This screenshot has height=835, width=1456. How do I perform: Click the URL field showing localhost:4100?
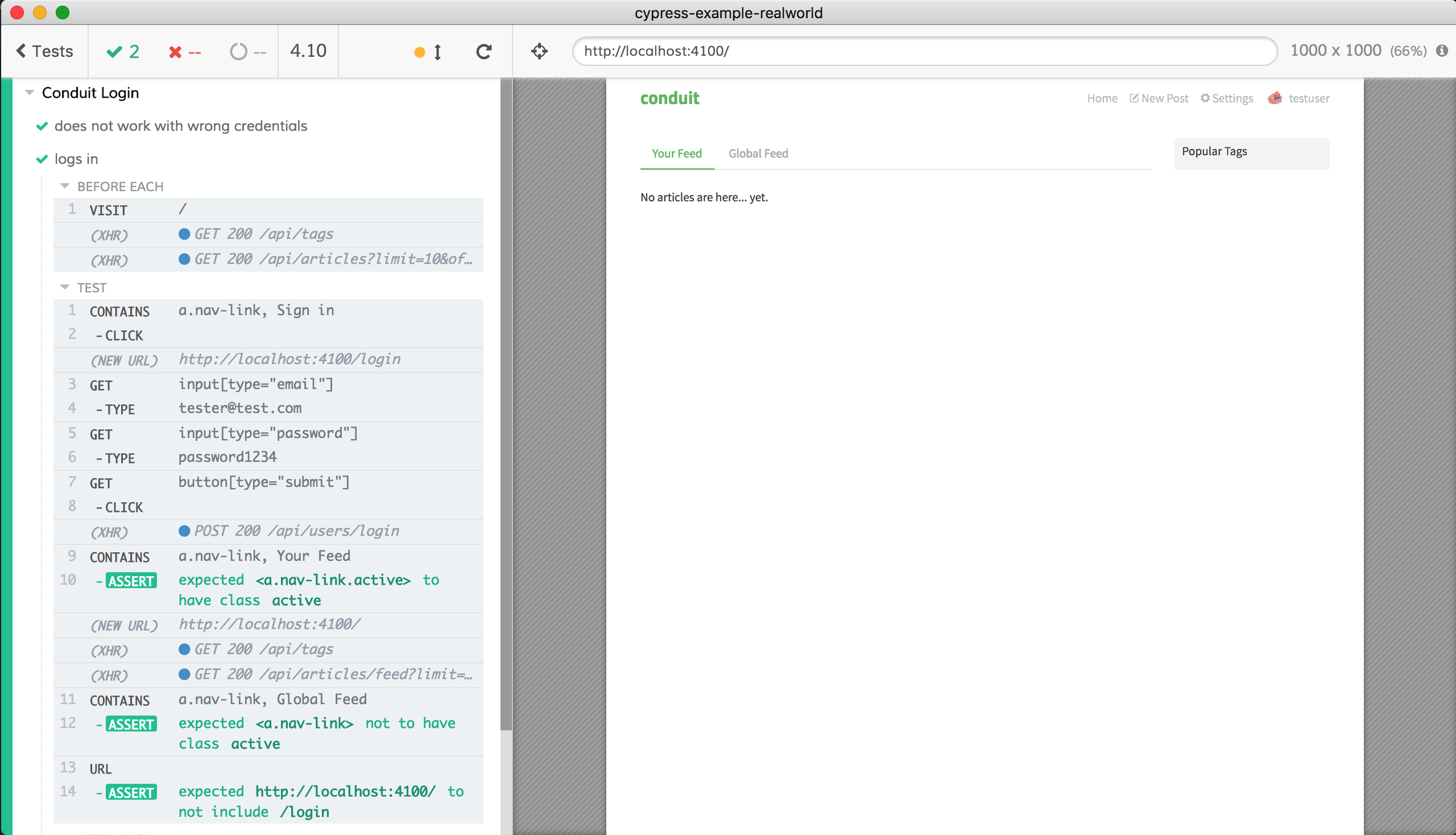click(923, 51)
